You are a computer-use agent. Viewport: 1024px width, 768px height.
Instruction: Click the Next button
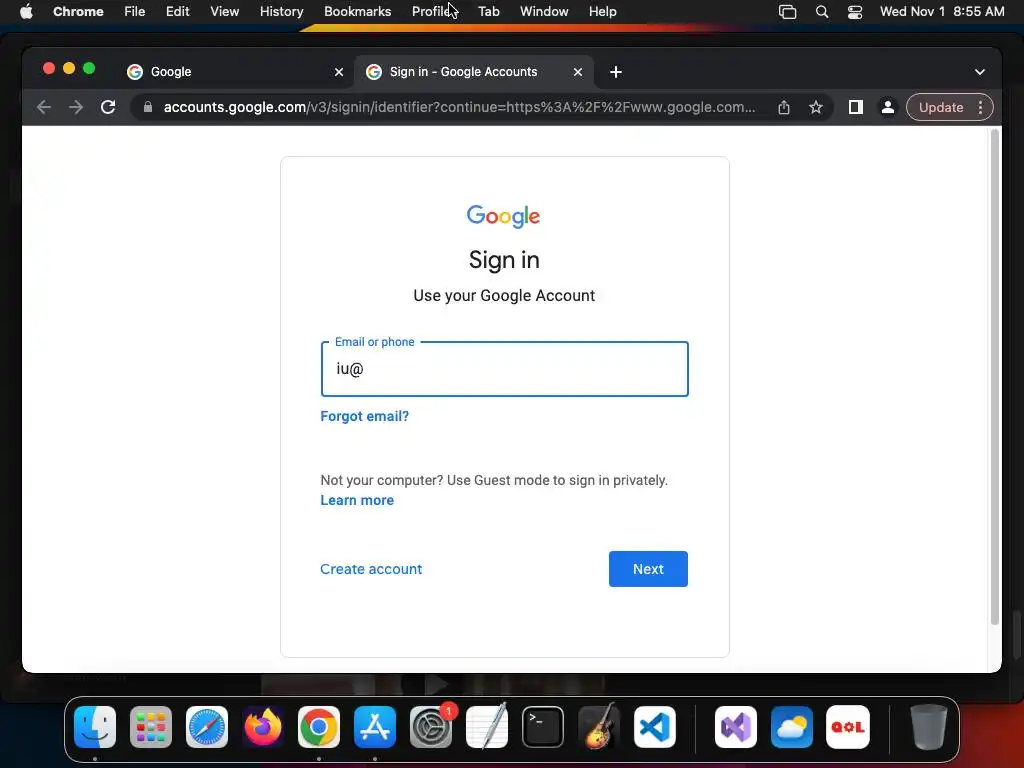(648, 569)
